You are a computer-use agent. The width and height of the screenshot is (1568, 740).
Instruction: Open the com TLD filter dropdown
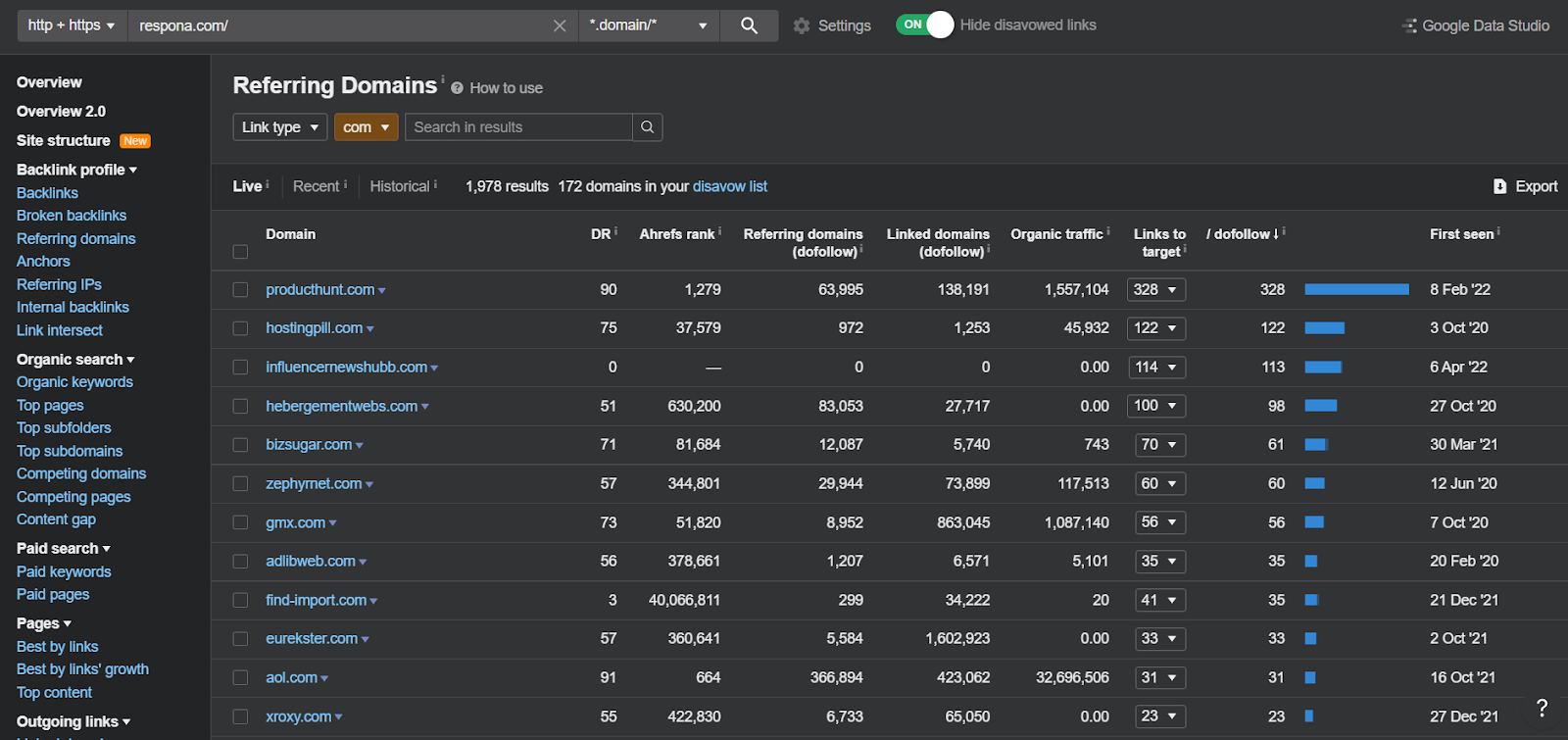[367, 127]
